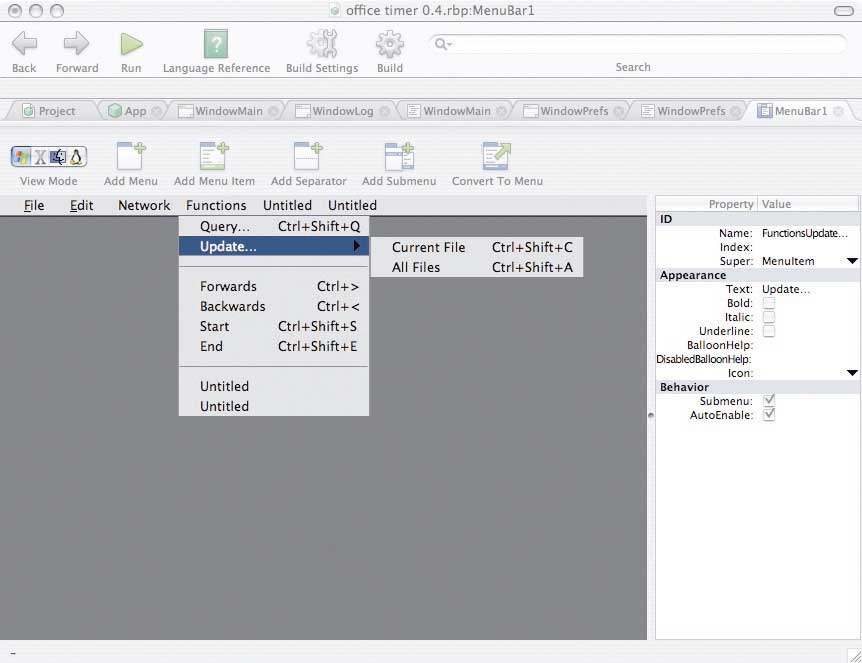Open the search field magnifier dropdown
The height and width of the screenshot is (663, 862).
click(442, 44)
